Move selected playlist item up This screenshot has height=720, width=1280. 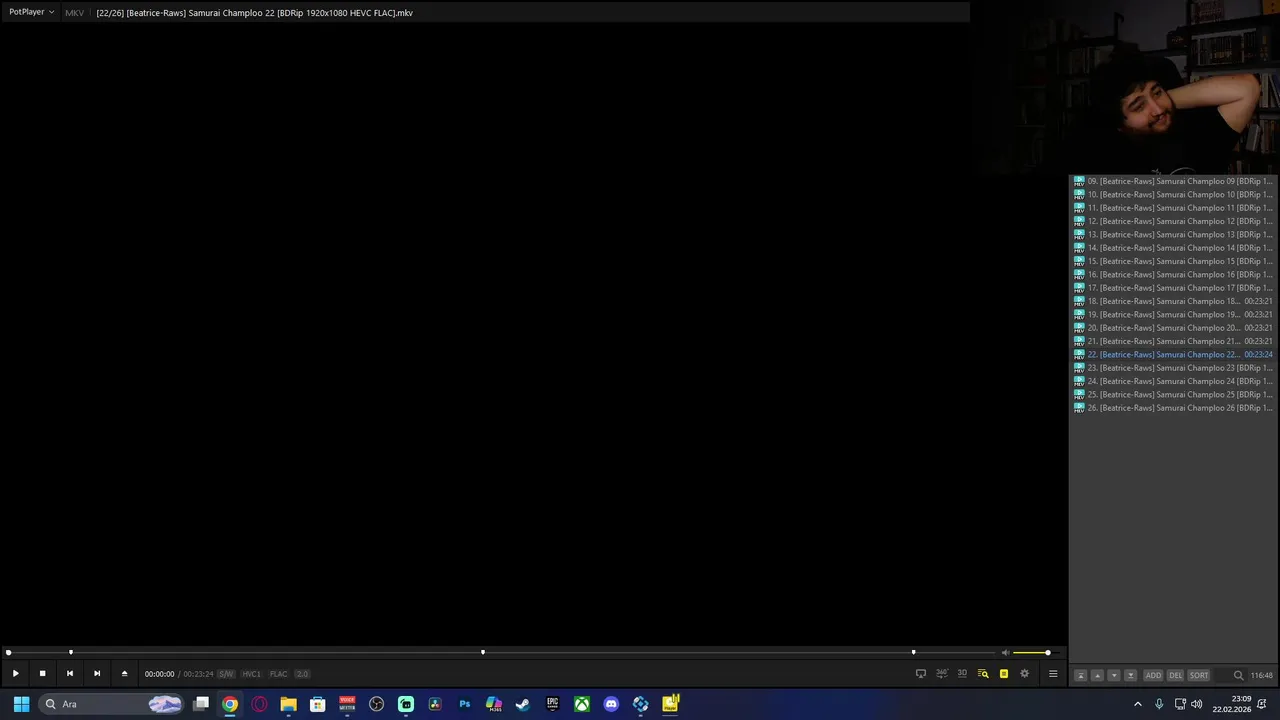(1097, 676)
